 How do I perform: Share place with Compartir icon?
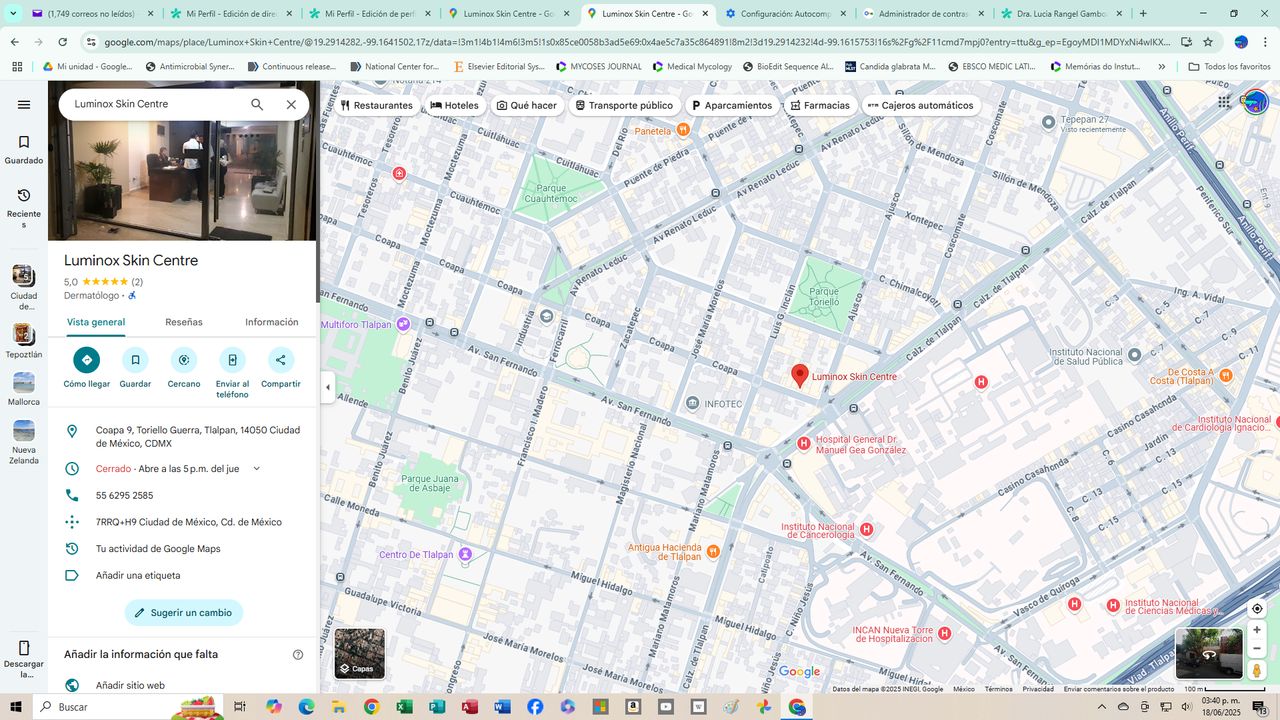pos(281,360)
